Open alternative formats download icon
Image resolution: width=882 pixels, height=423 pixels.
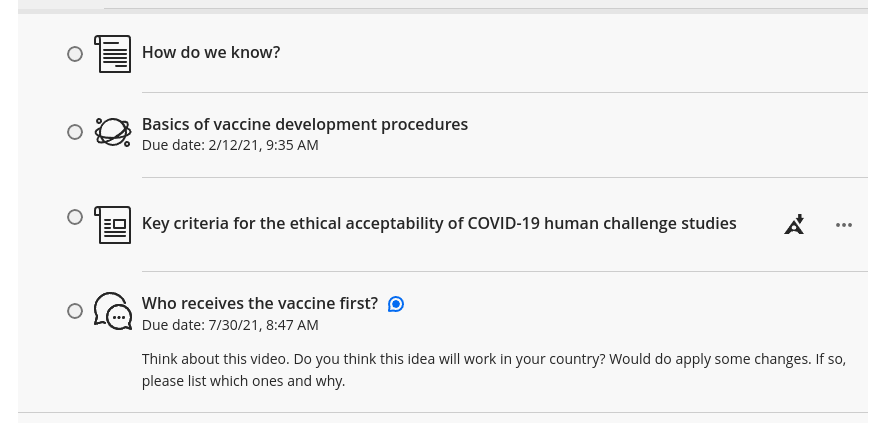[794, 224]
